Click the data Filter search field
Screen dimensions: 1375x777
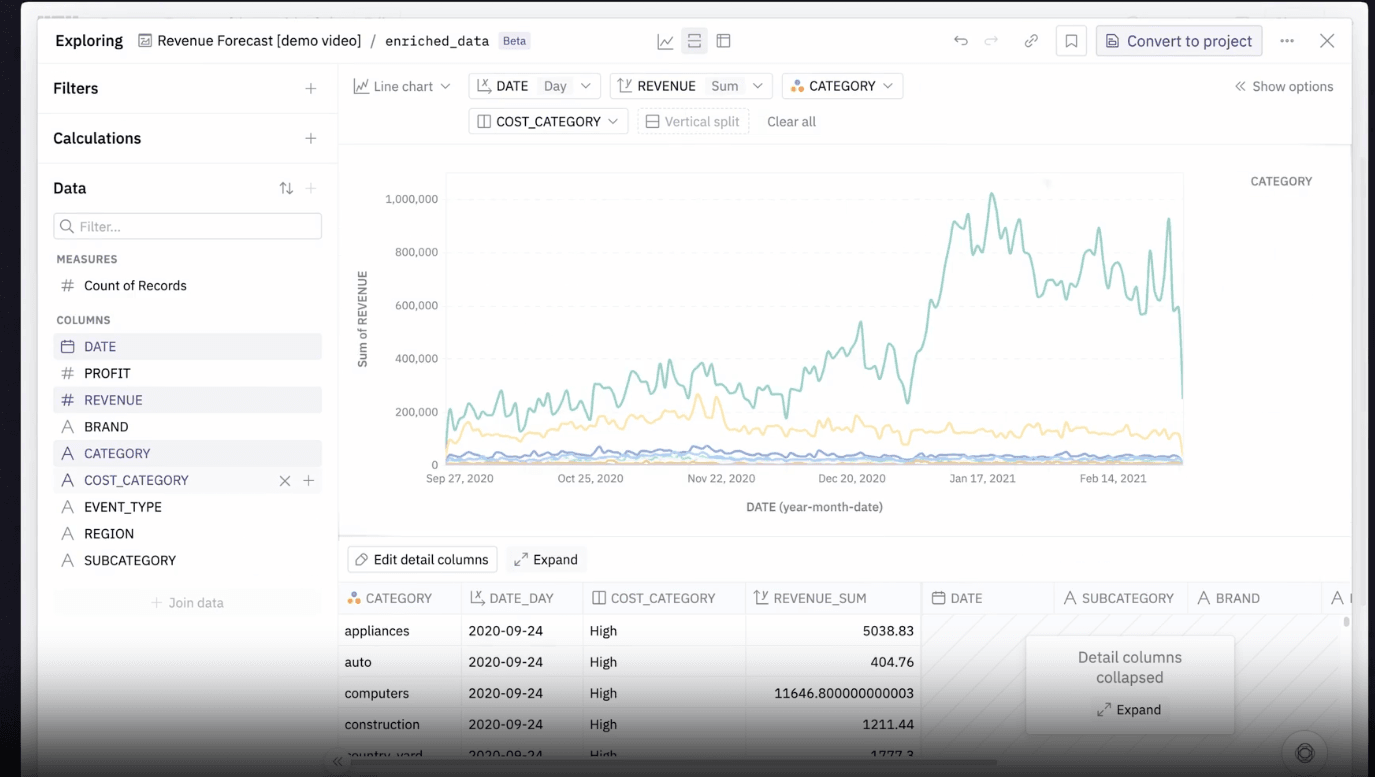click(188, 227)
